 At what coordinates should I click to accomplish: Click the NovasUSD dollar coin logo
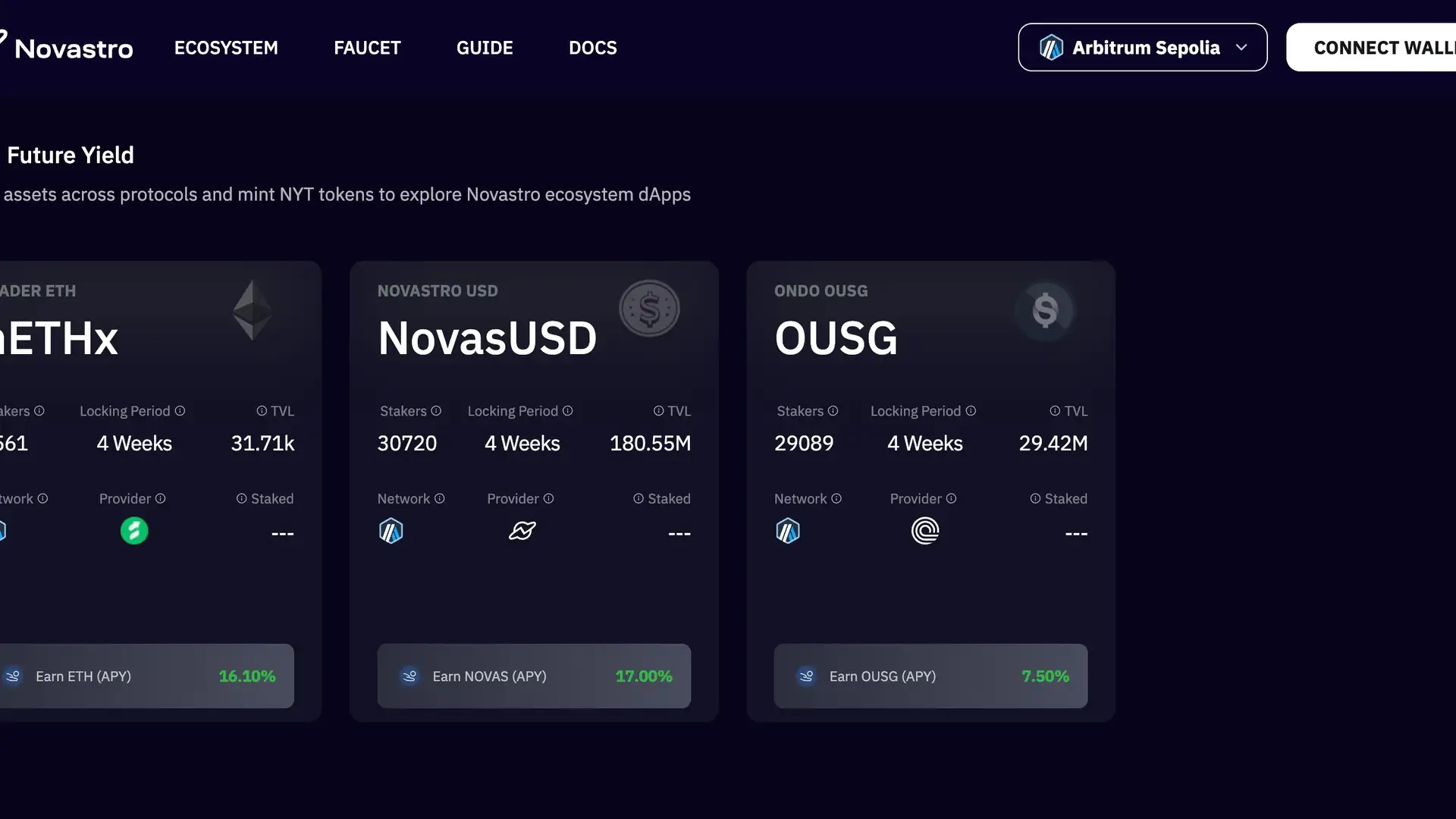pyautogui.click(x=649, y=309)
